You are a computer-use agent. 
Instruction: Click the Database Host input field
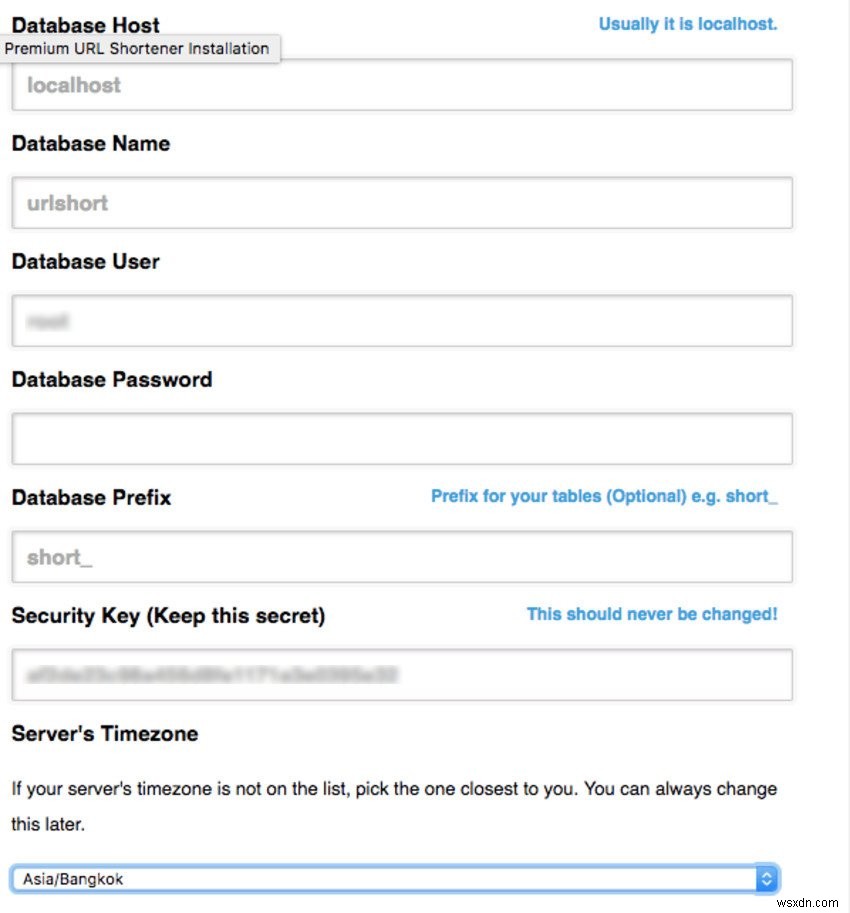point(402,85)
